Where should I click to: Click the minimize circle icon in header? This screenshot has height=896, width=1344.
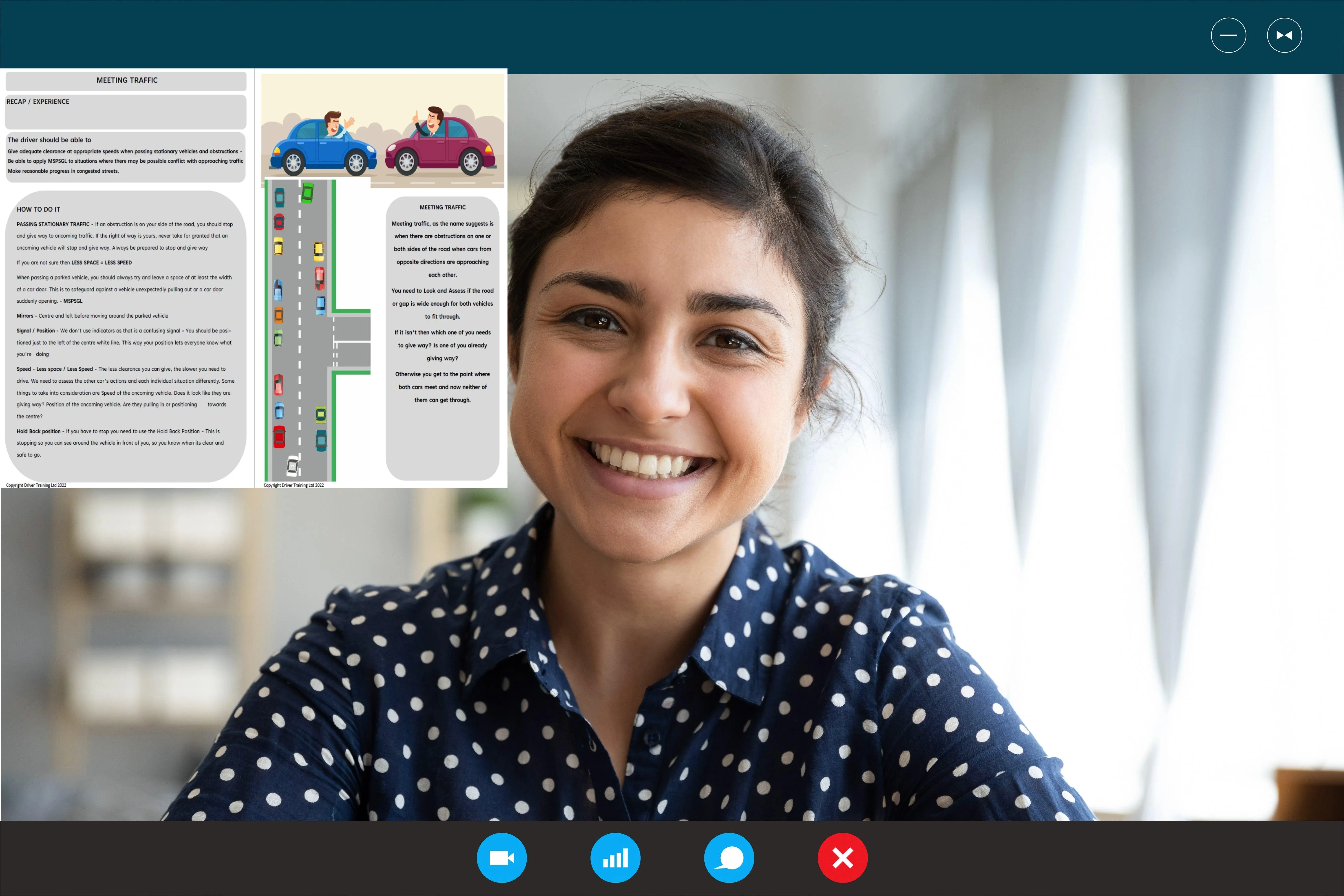[x=1229, y=35]
